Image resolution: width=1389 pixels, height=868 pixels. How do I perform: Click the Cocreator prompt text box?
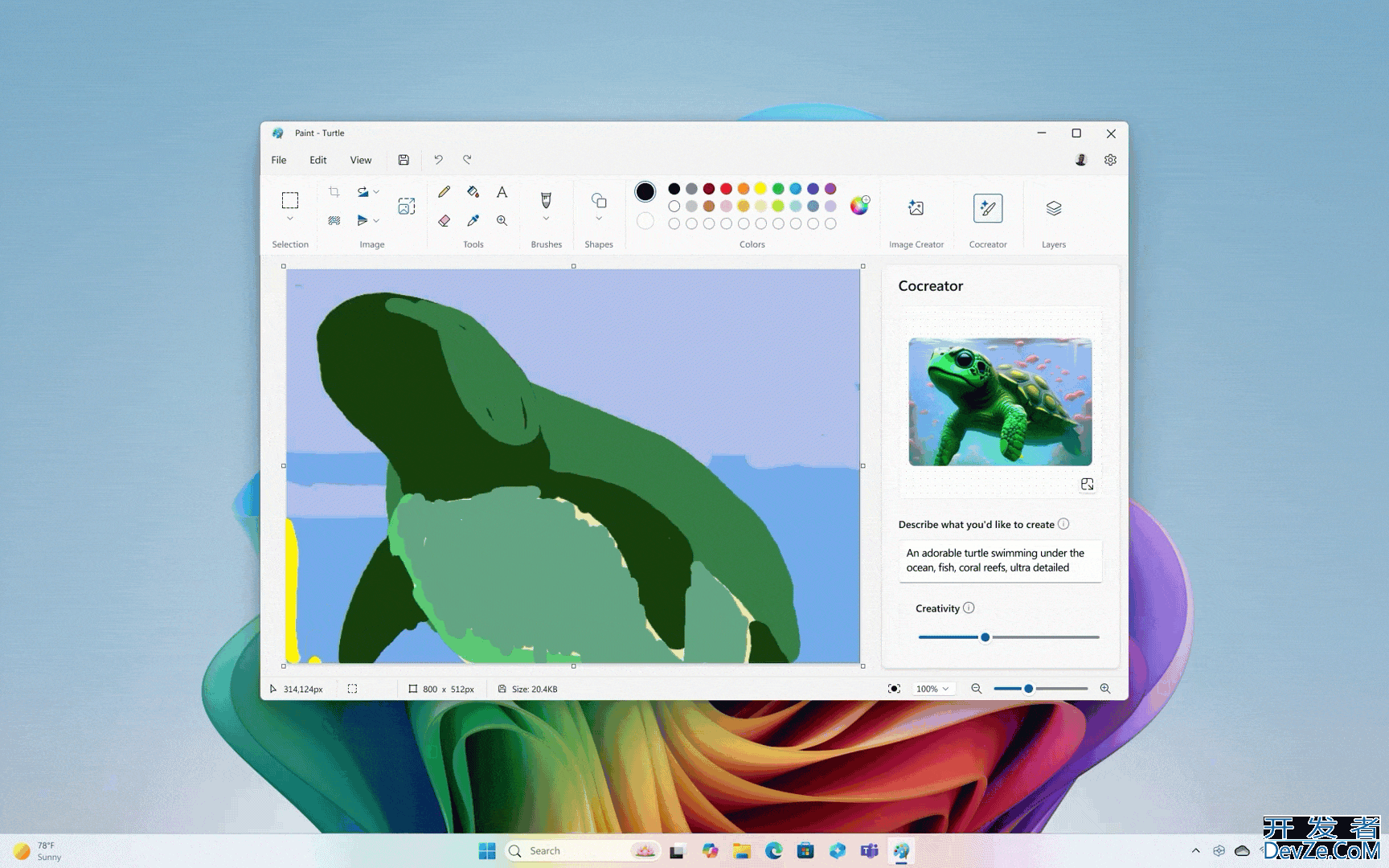coord(999,560)
